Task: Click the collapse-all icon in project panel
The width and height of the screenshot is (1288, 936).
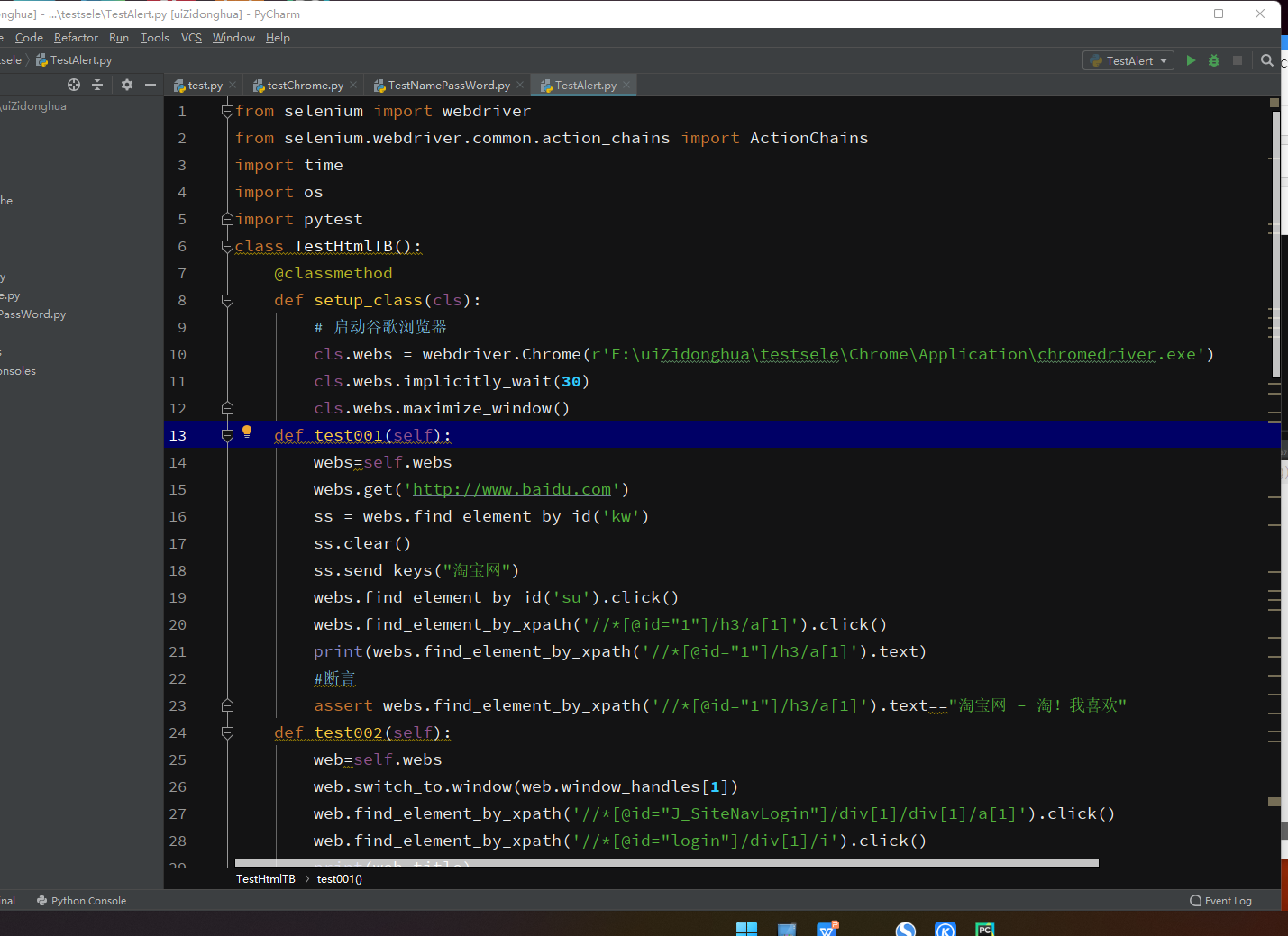Action: tap(97, 85)
